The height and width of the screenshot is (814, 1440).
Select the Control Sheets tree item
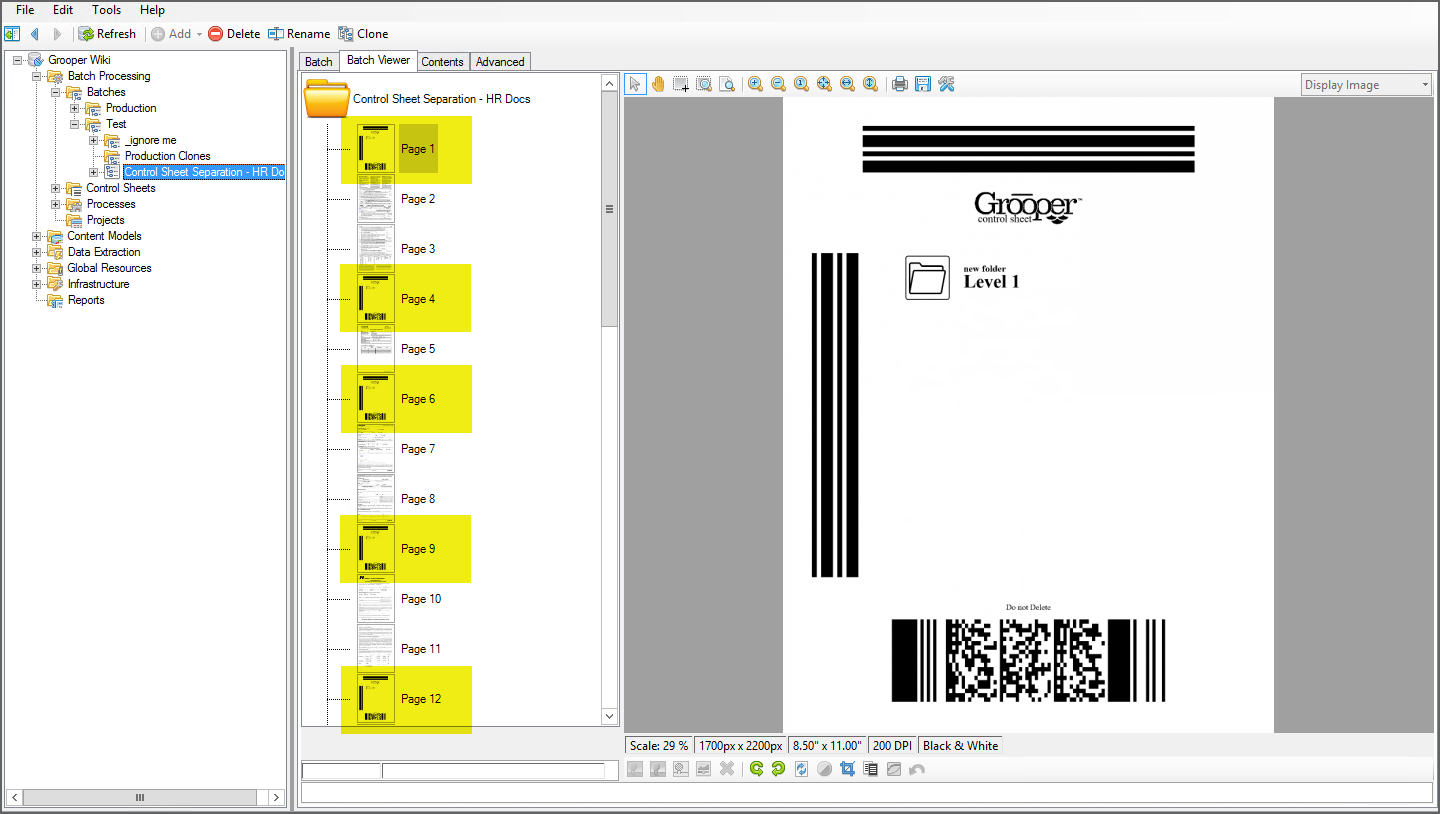point(121,188)
